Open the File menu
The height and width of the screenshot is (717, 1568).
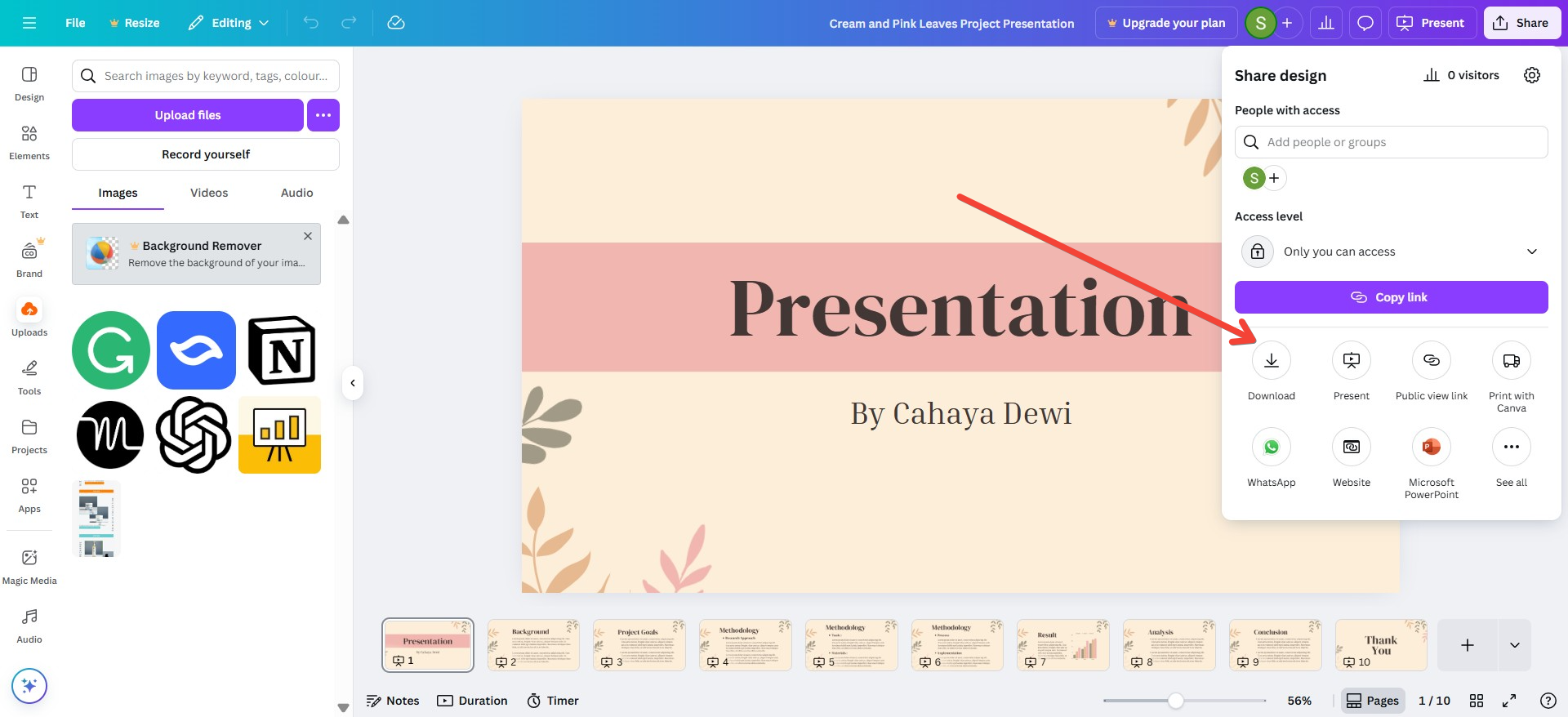tap(75, 23)
